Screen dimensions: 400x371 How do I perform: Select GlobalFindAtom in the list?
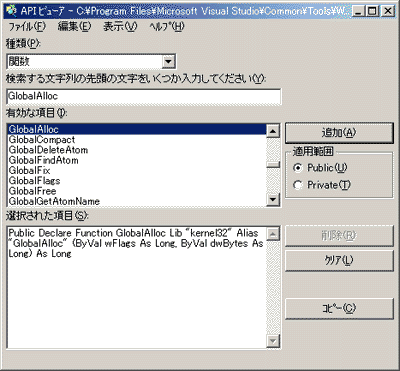pos(137,160)
